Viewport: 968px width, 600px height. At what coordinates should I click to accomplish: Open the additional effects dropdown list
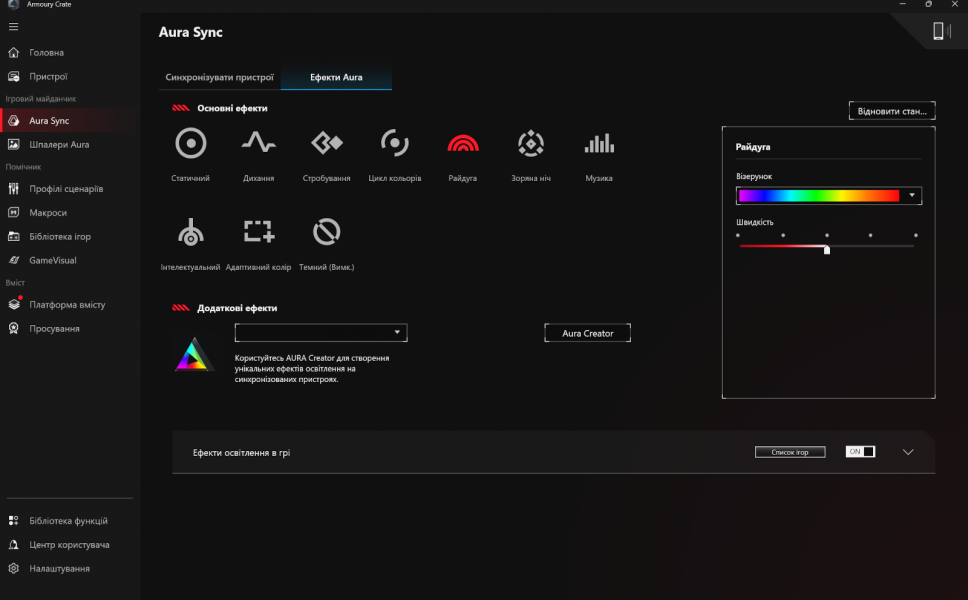(321, 333)
